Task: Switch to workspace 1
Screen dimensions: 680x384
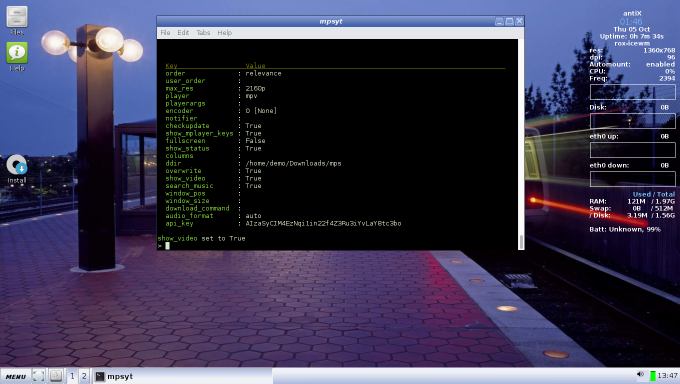Action: click(x=72, y=376)
